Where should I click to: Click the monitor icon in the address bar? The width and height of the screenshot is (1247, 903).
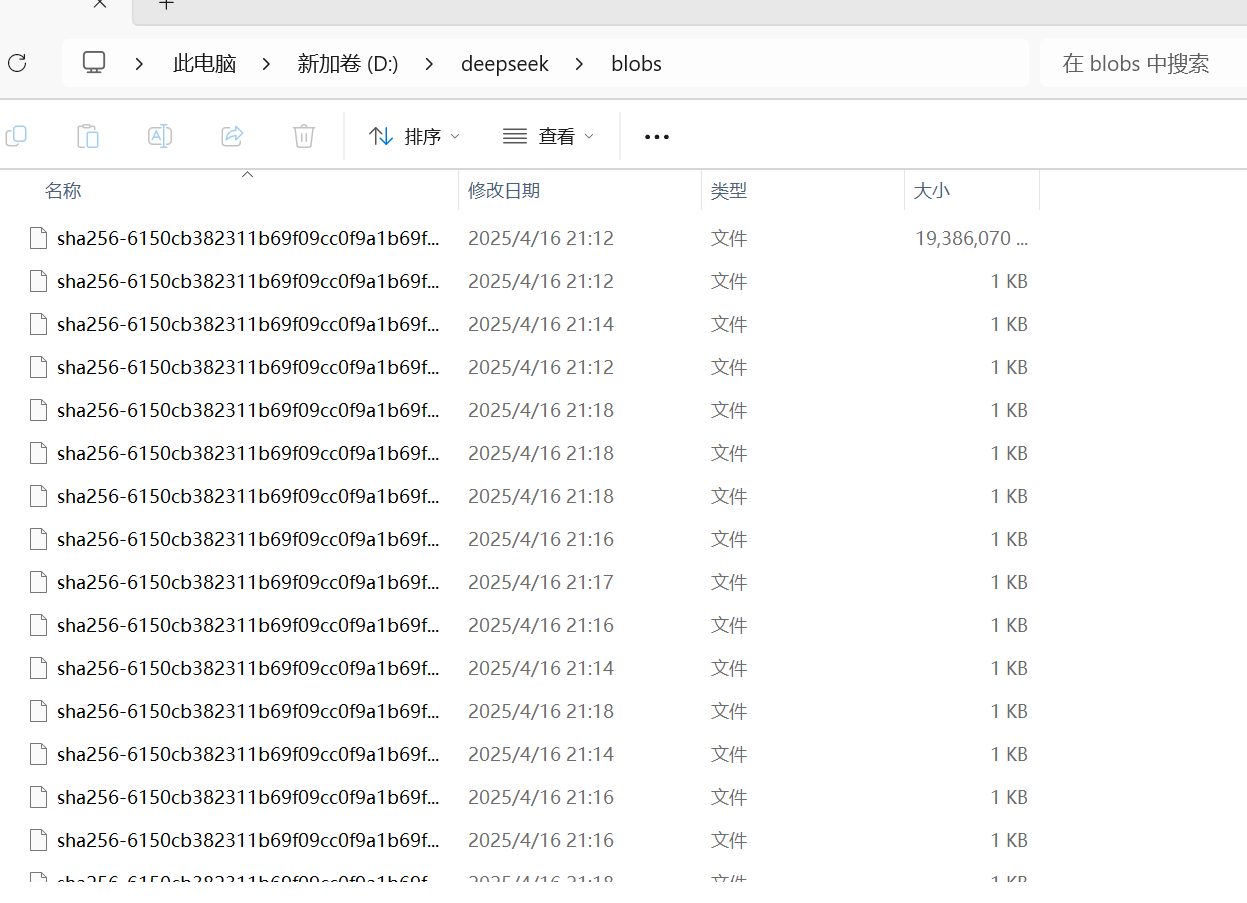tap(94, 63)
